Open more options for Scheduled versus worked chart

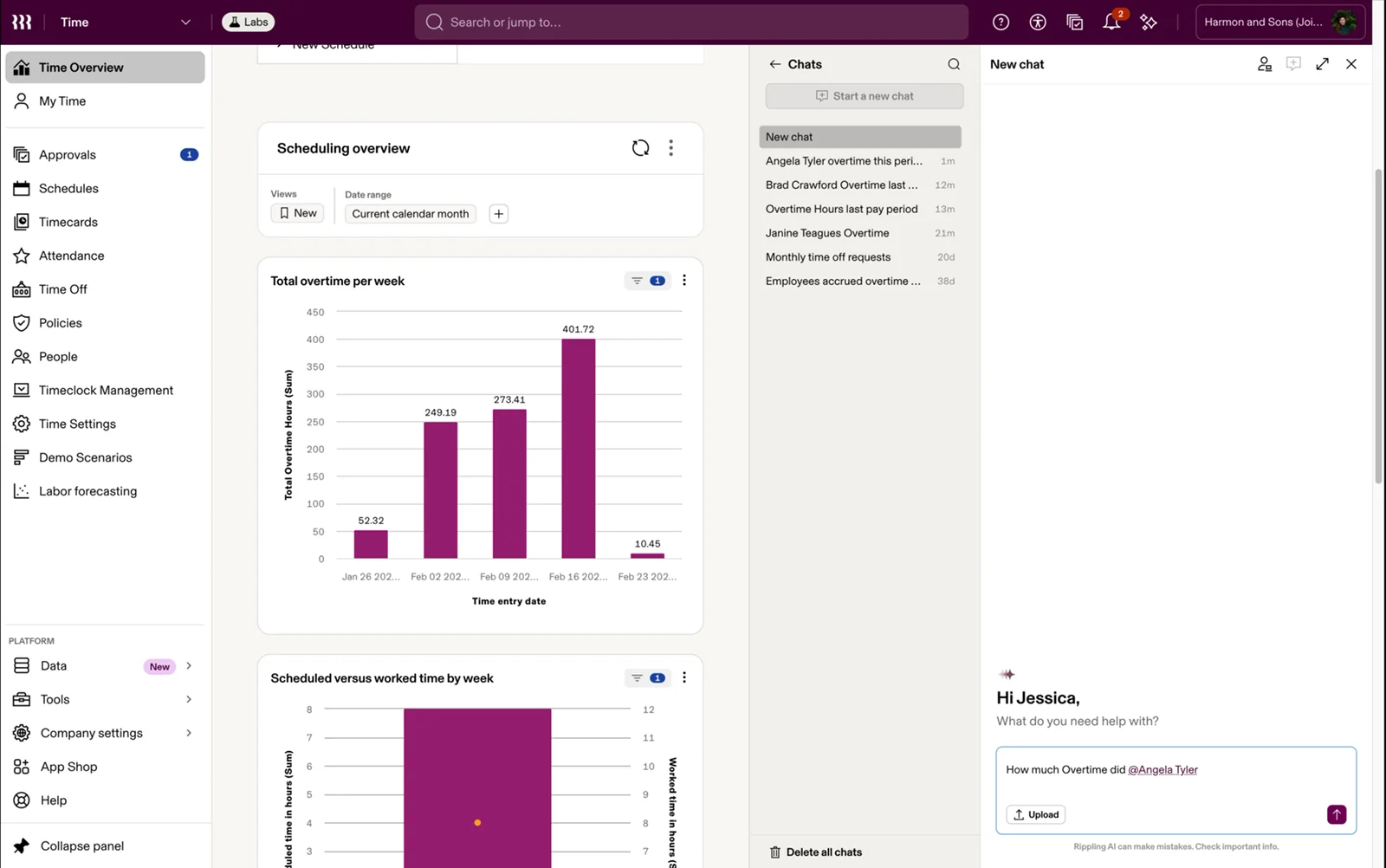click(684, 678)
